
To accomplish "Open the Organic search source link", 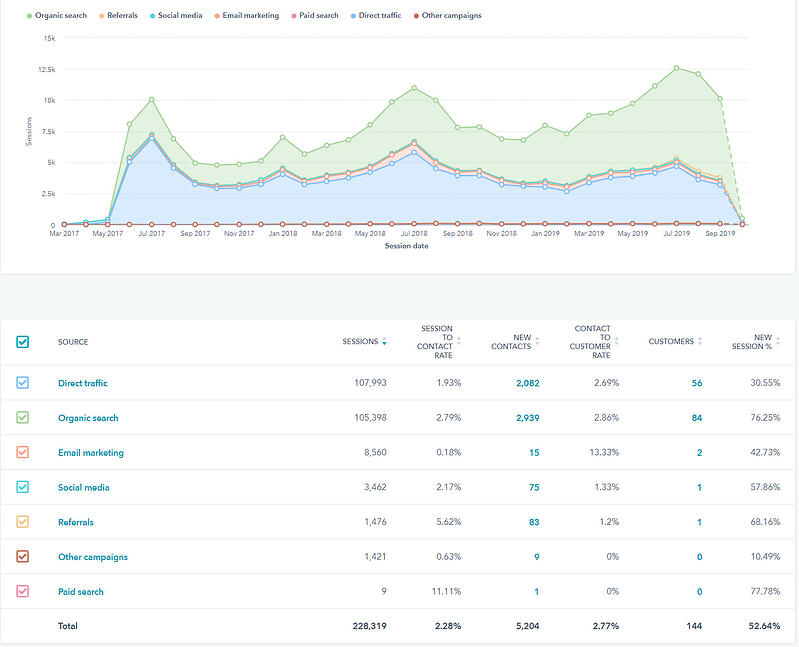I will pos(88,418).
